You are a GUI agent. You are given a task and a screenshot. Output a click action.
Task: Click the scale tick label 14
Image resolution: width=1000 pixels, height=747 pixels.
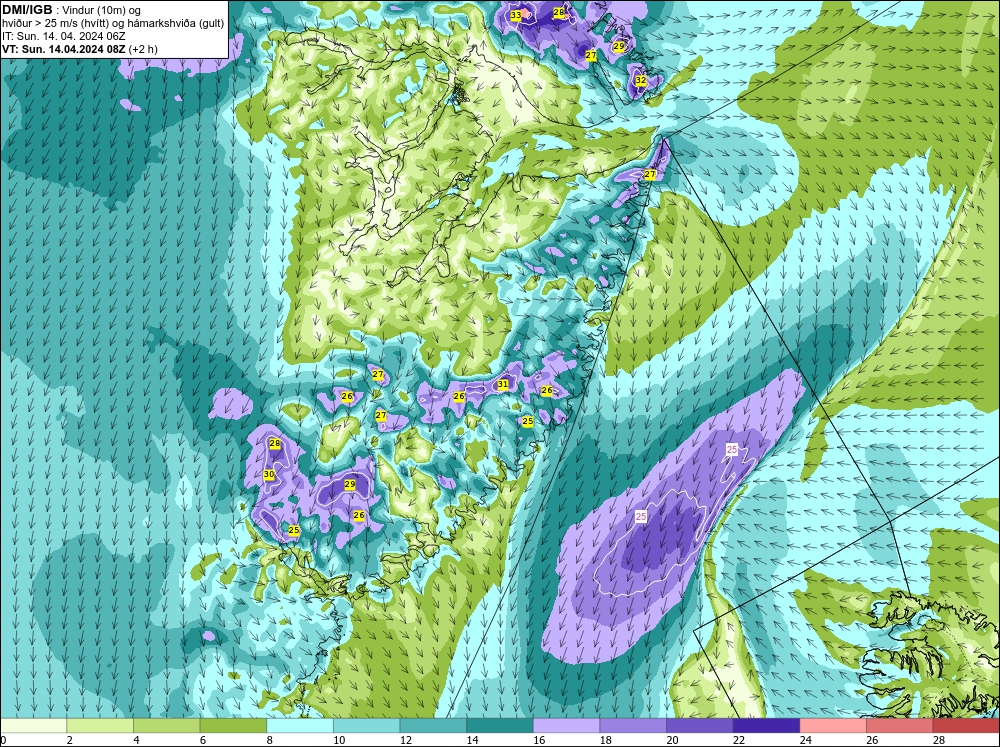coord(472,740)
